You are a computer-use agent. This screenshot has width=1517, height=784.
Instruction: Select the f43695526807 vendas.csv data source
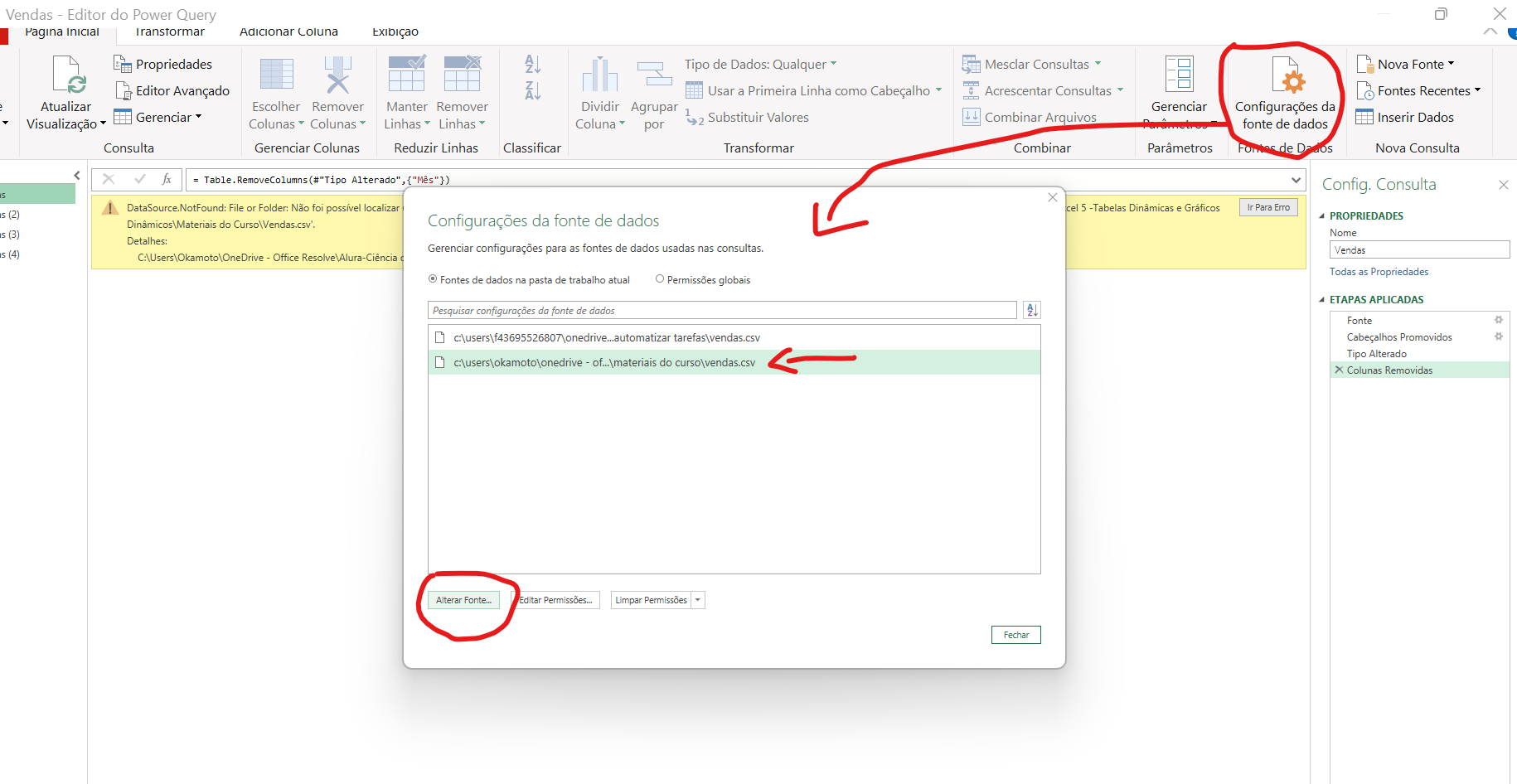[x=734, y=337]
